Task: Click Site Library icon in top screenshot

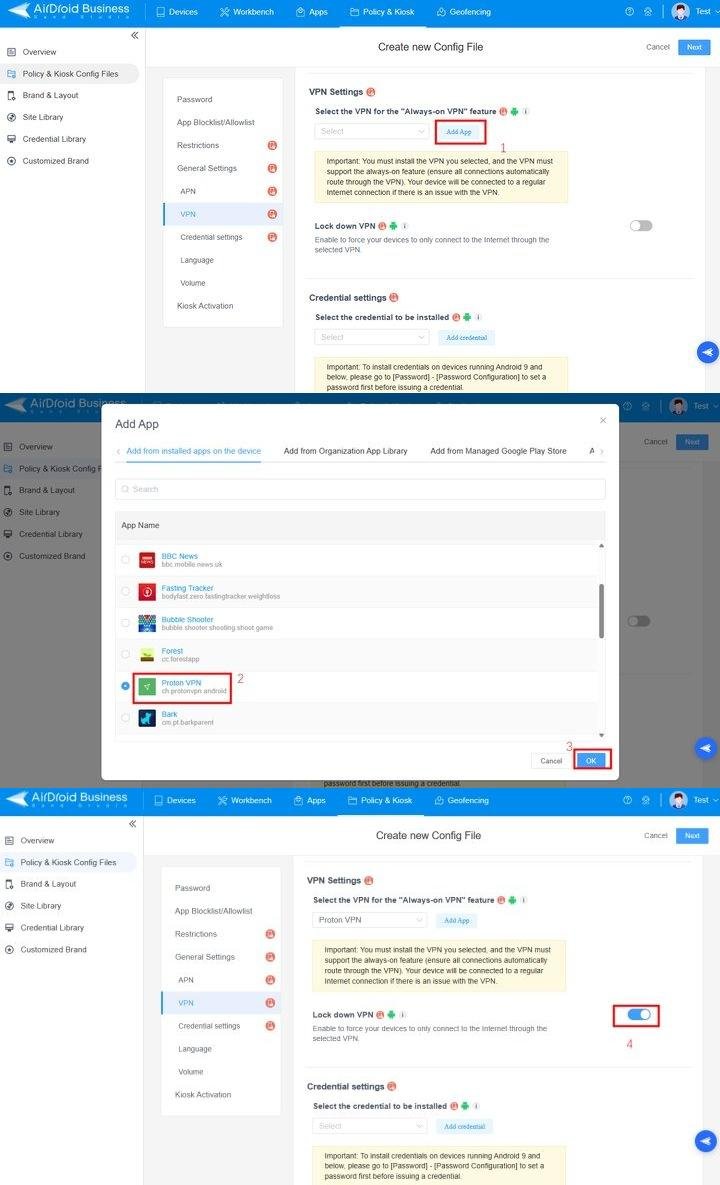Action: [x=11, y=117]
